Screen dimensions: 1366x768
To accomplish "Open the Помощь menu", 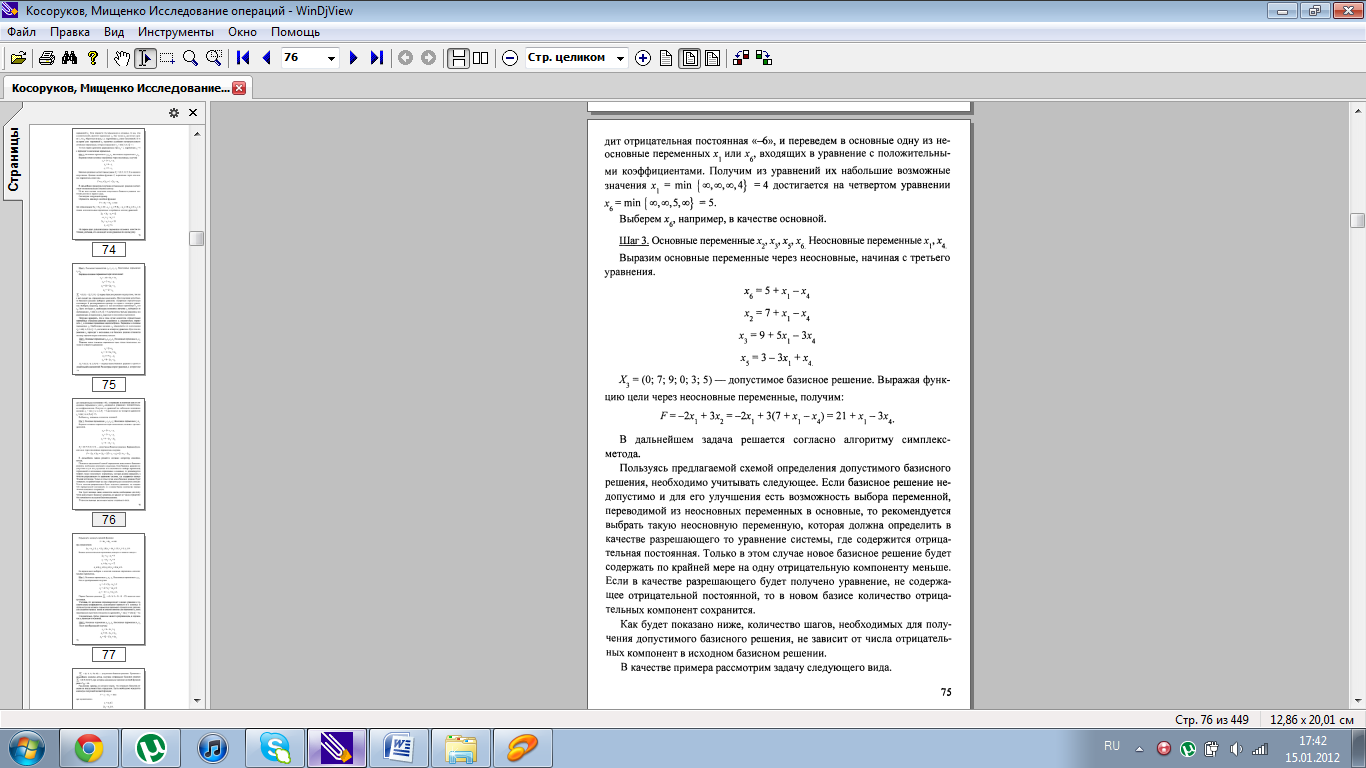I will click(x=295, y=32).
